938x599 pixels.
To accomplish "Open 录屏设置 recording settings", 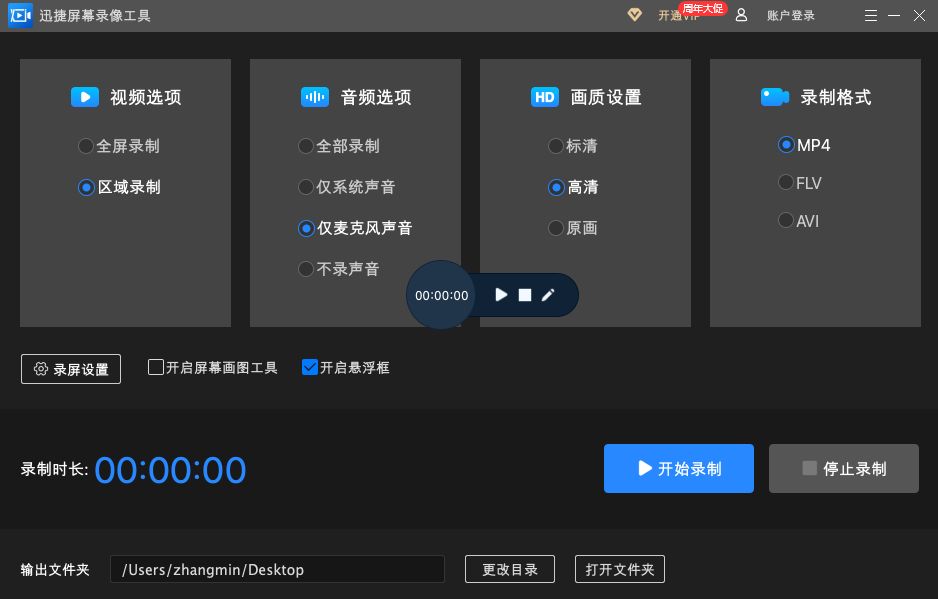I will click(71, 369).
